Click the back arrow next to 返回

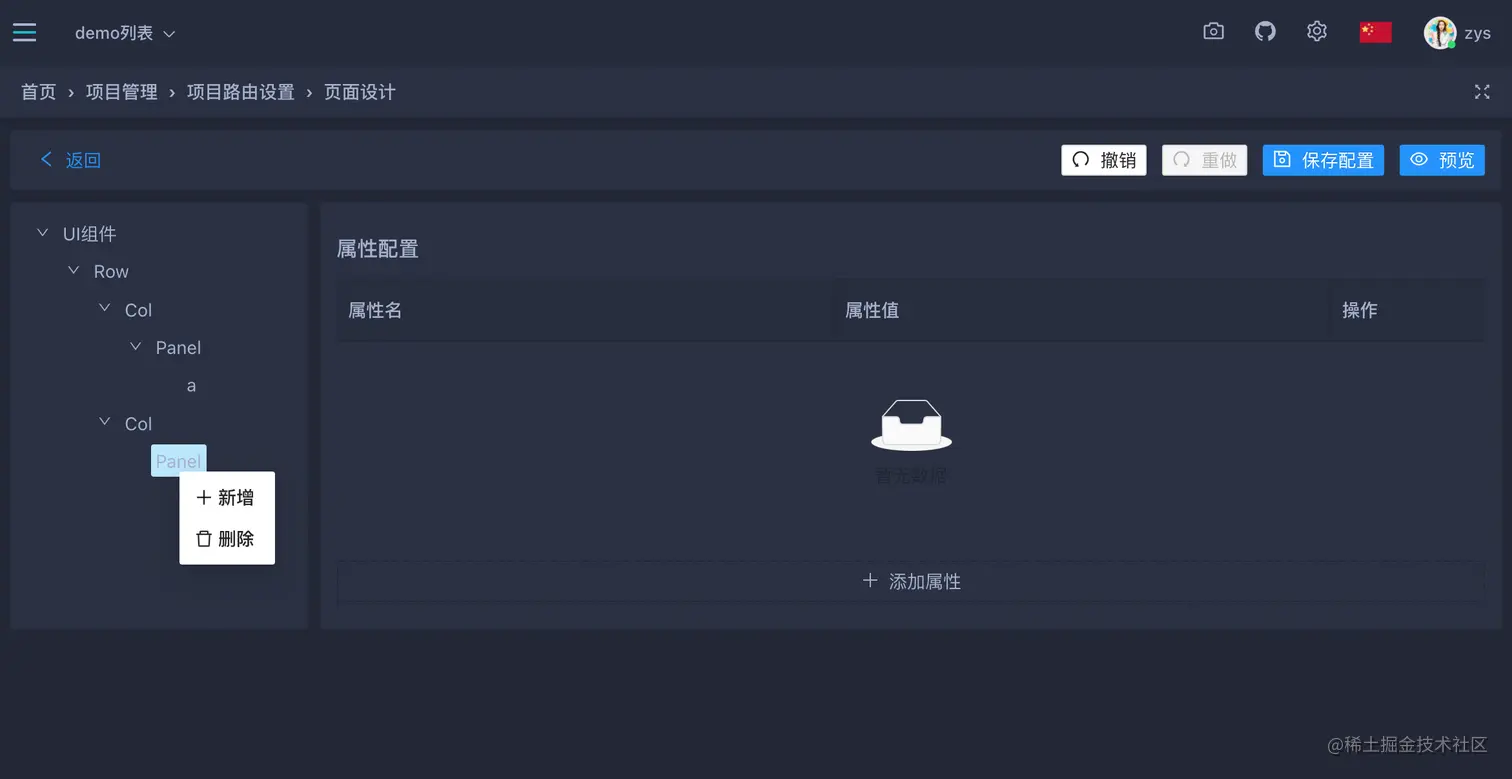click(46, 159)
